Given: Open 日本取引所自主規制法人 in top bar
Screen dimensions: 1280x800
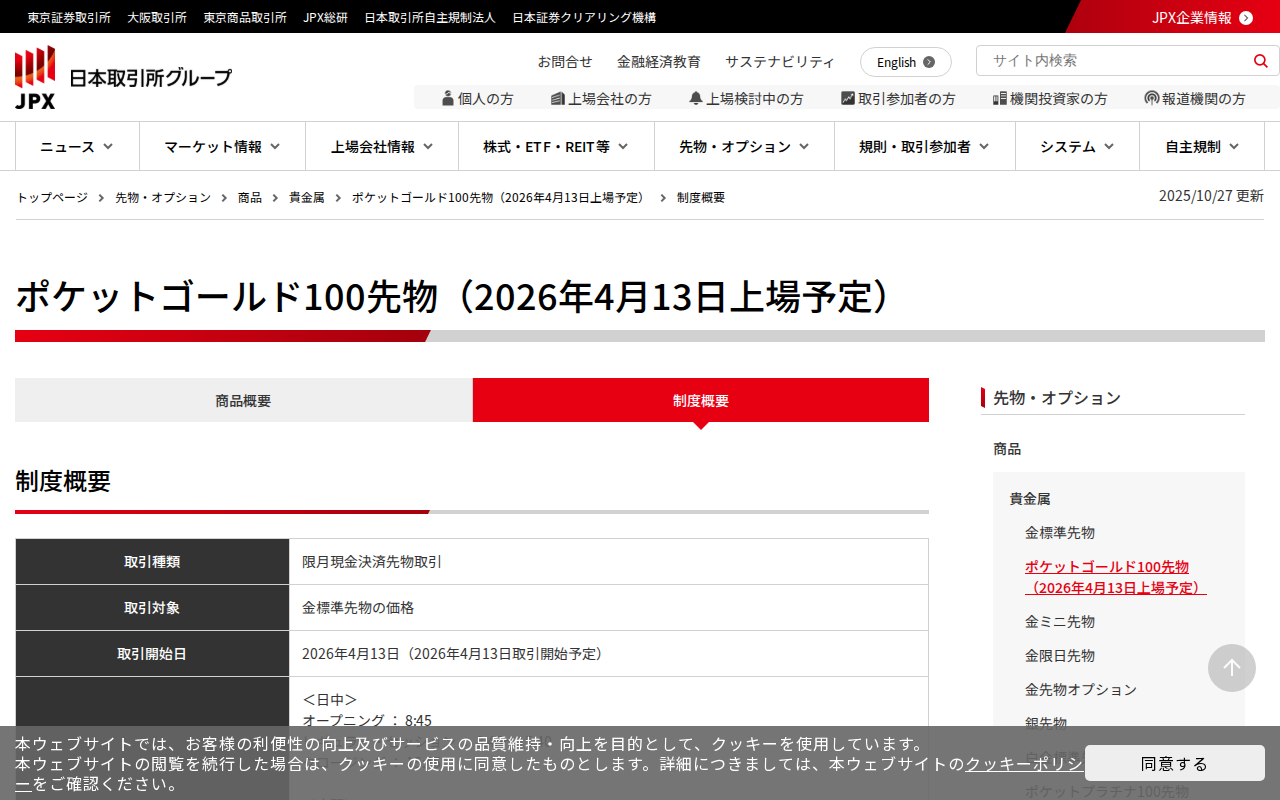Looking at the screenshot, I should tap(430, 17).
